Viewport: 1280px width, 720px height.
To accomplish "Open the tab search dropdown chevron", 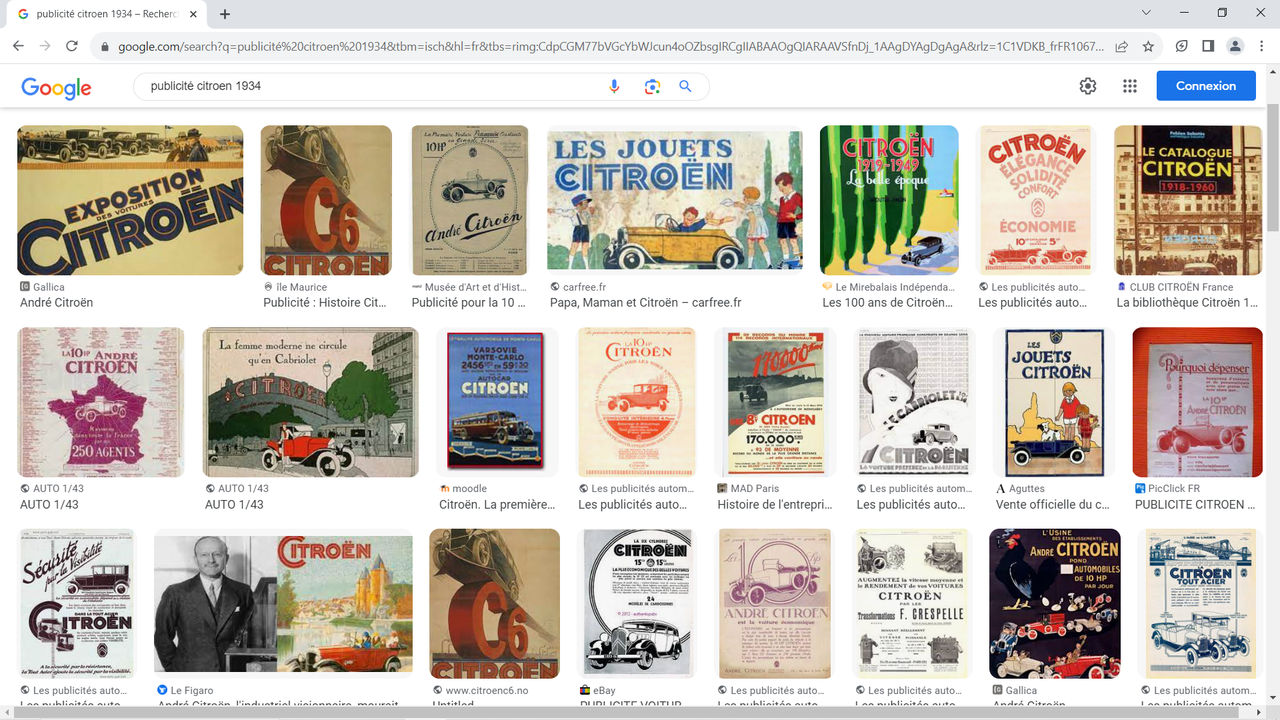I will tap(1146, 13).
